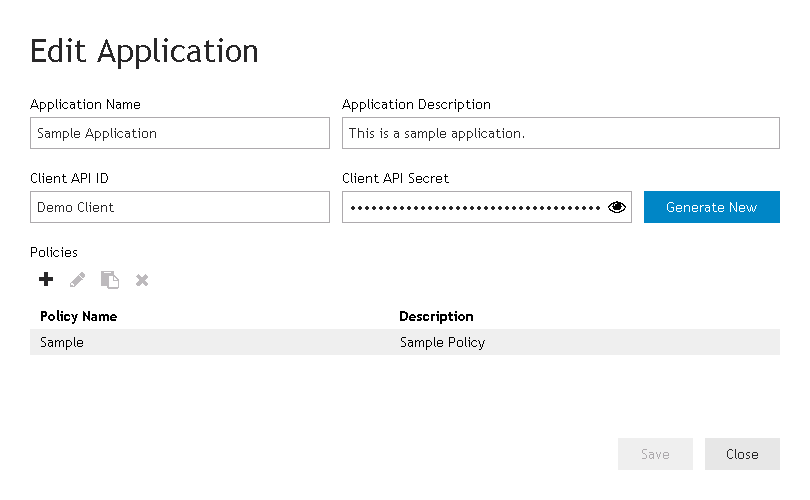810x500 pixels.
Task: Click the Client API Secret label
Action: point(395,178)
